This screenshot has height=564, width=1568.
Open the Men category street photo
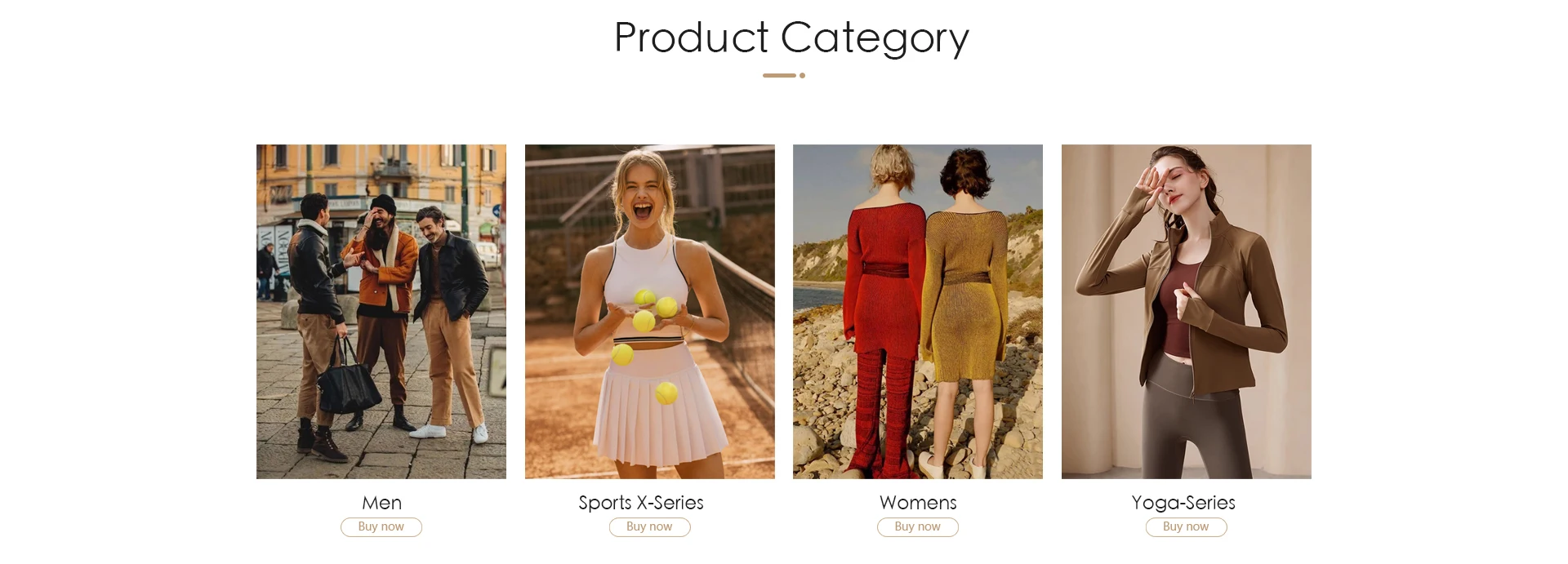(381, 312)
